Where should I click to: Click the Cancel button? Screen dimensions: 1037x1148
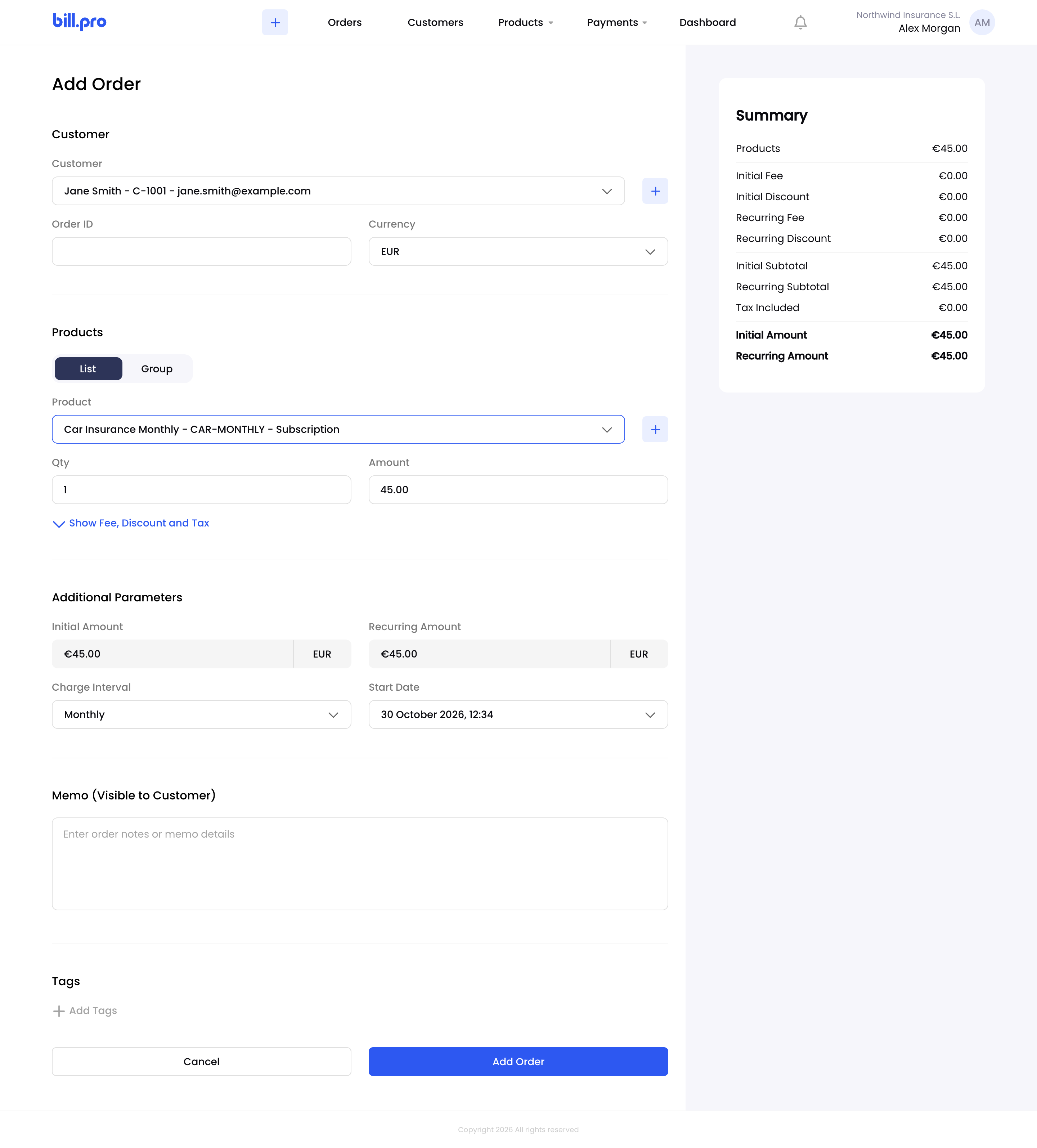(x=202, y=1062)
